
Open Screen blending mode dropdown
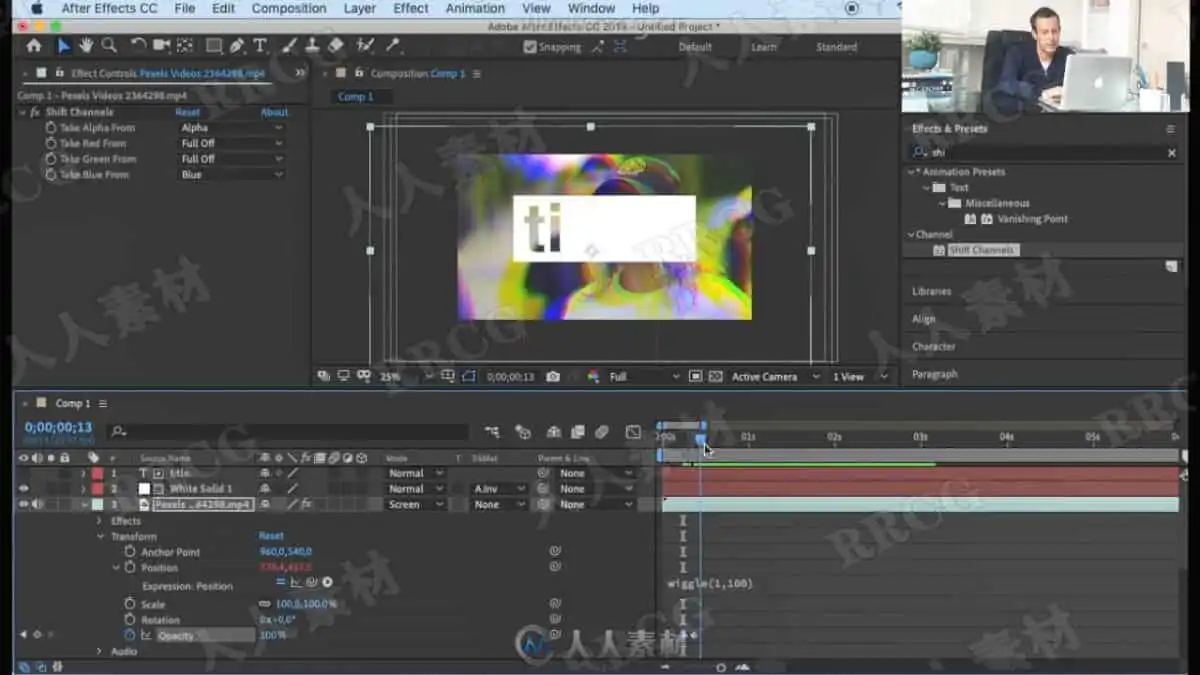[415, 505]
